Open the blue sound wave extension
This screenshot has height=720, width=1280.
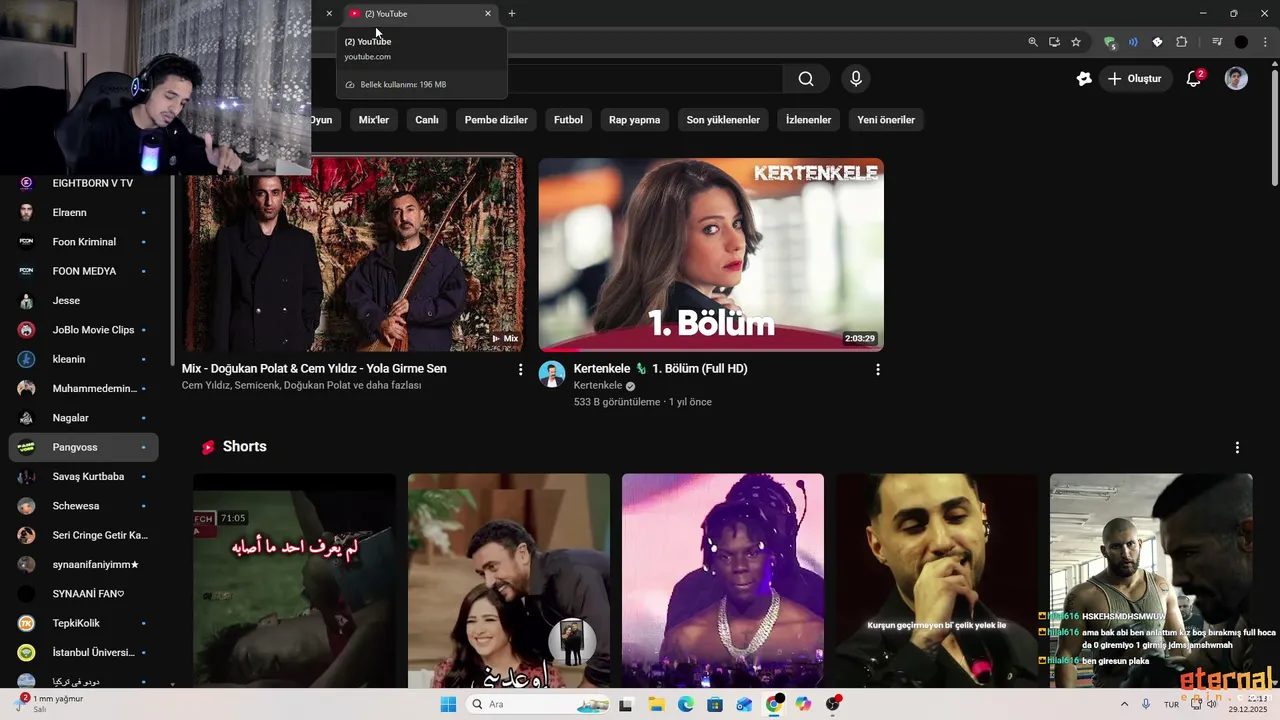[1133, 42]
